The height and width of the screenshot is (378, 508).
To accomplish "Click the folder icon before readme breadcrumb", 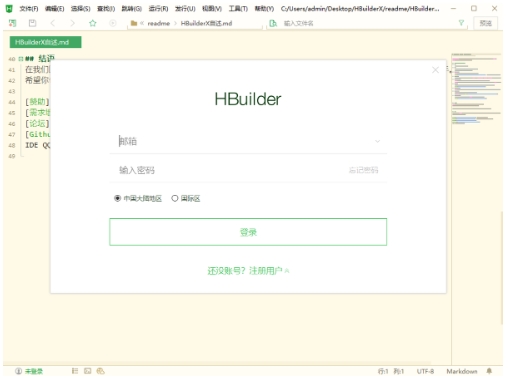I will point(134,23).
